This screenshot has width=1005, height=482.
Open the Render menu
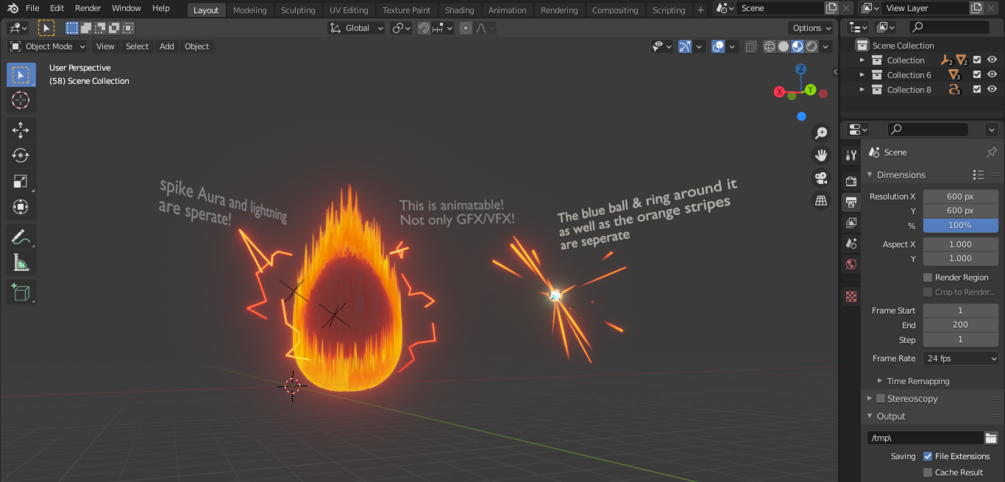point(88,8)
